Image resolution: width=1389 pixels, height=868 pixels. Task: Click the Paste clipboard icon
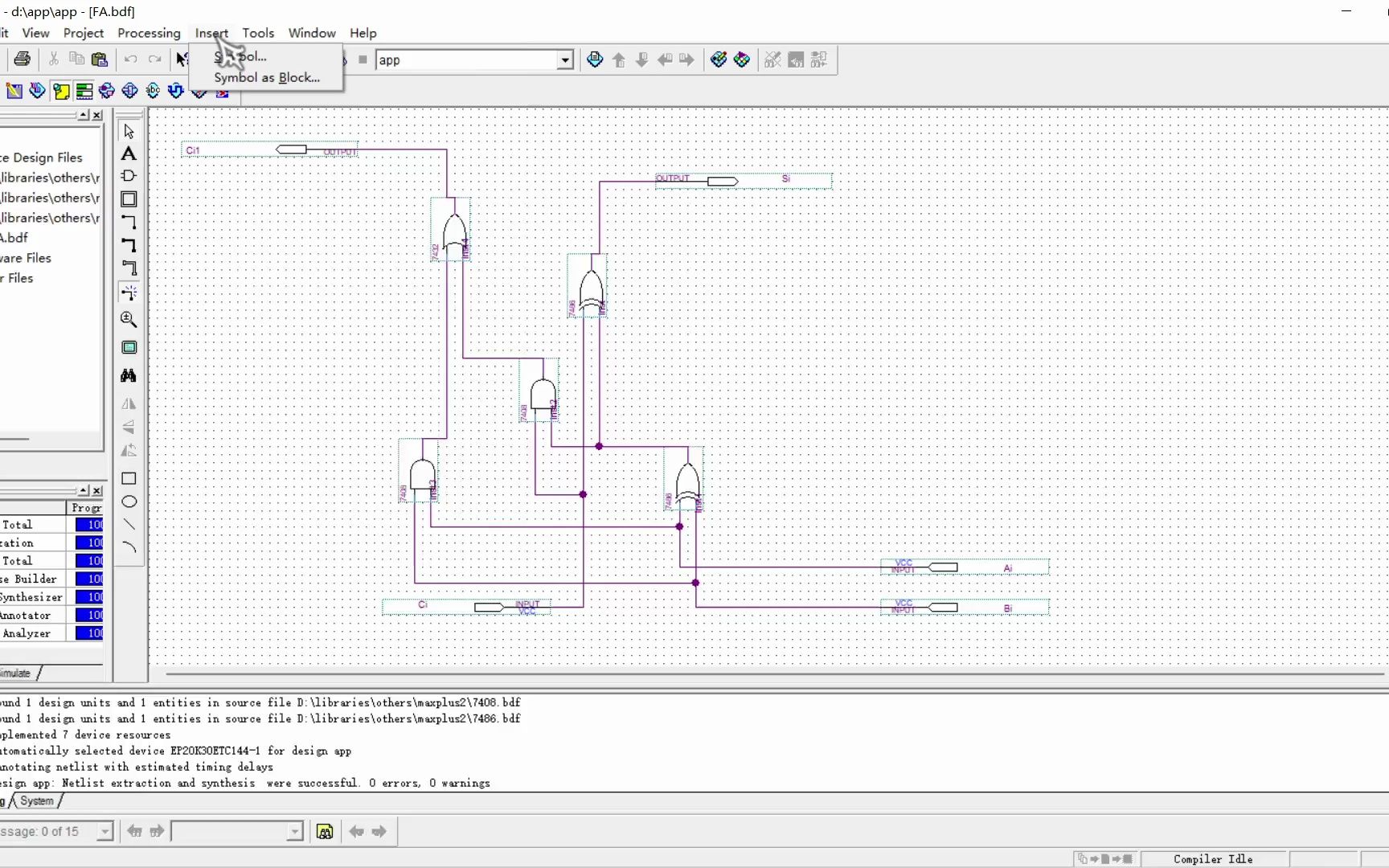100,59
